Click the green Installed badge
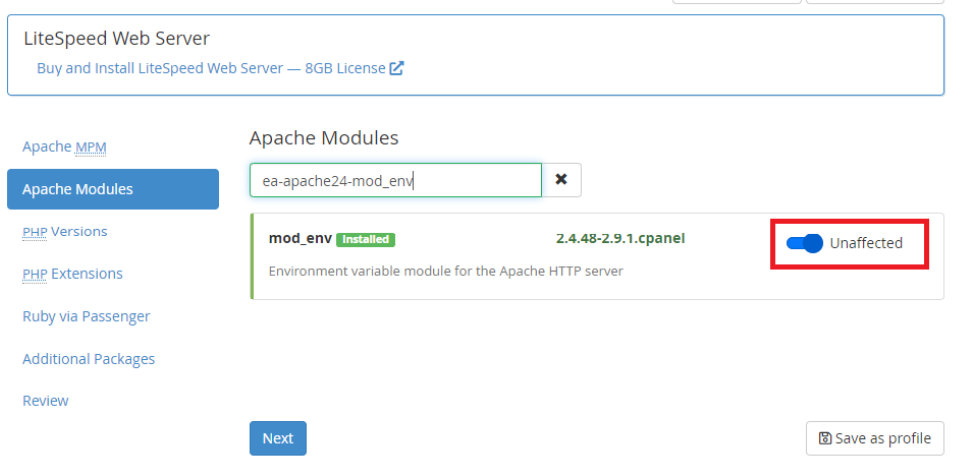Viewport: 973px width, 464px height. click(365, 239)
